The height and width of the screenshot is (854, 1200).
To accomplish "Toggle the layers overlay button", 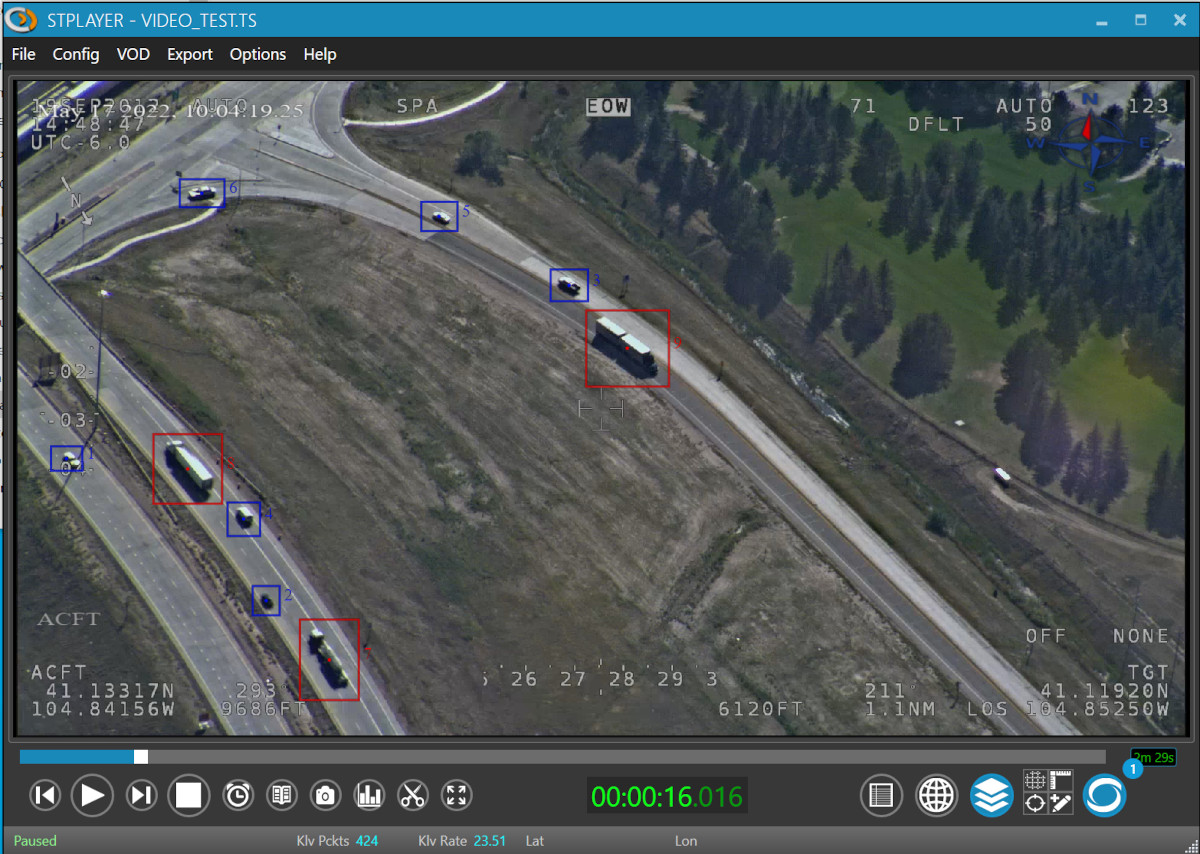I will tap(991, 796).
